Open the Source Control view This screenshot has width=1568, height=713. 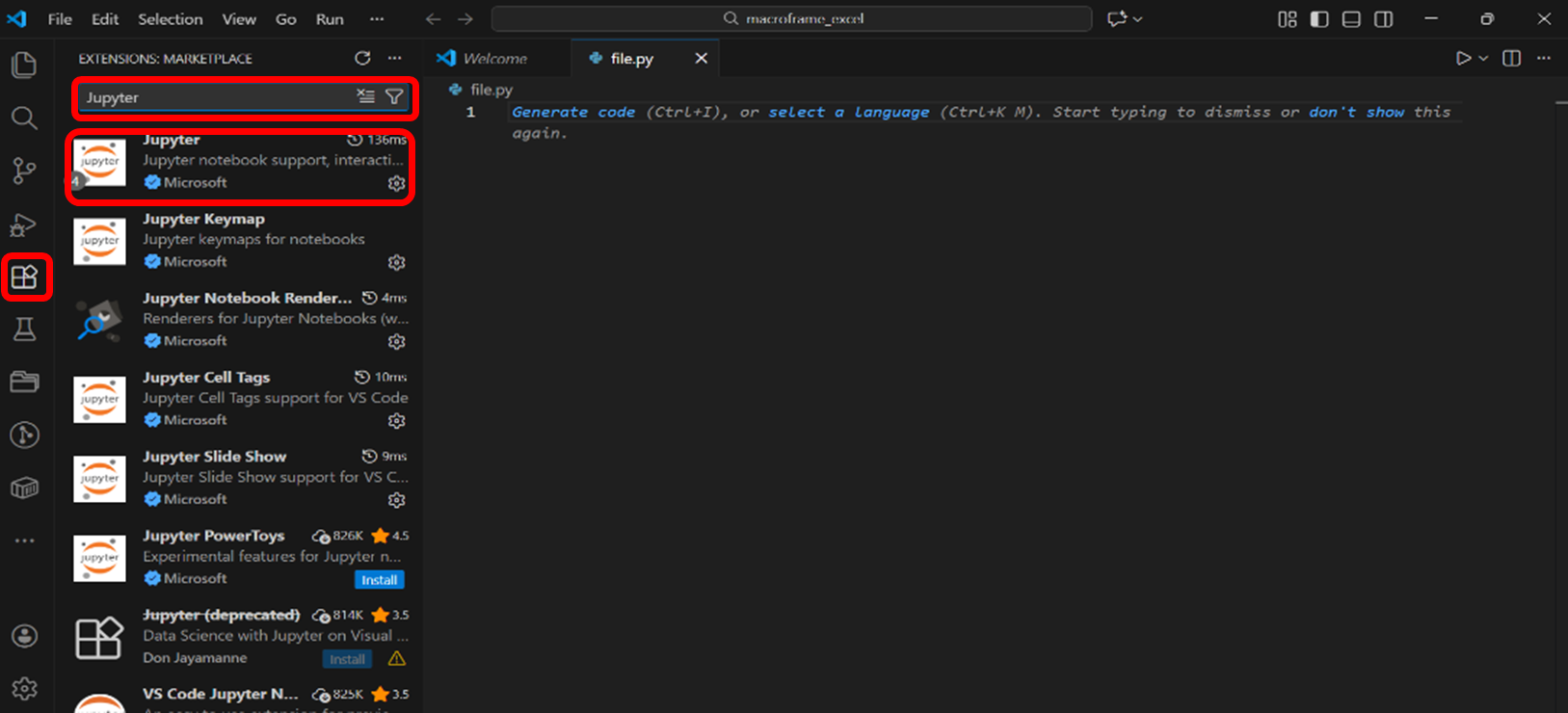tap(24, 172)
